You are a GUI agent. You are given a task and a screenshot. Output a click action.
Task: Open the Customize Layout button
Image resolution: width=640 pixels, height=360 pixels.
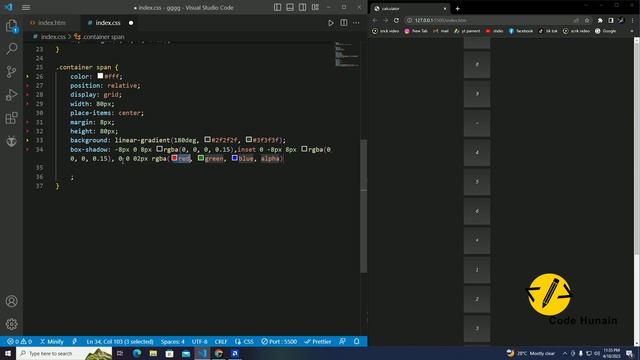click(x=315, y=7)
